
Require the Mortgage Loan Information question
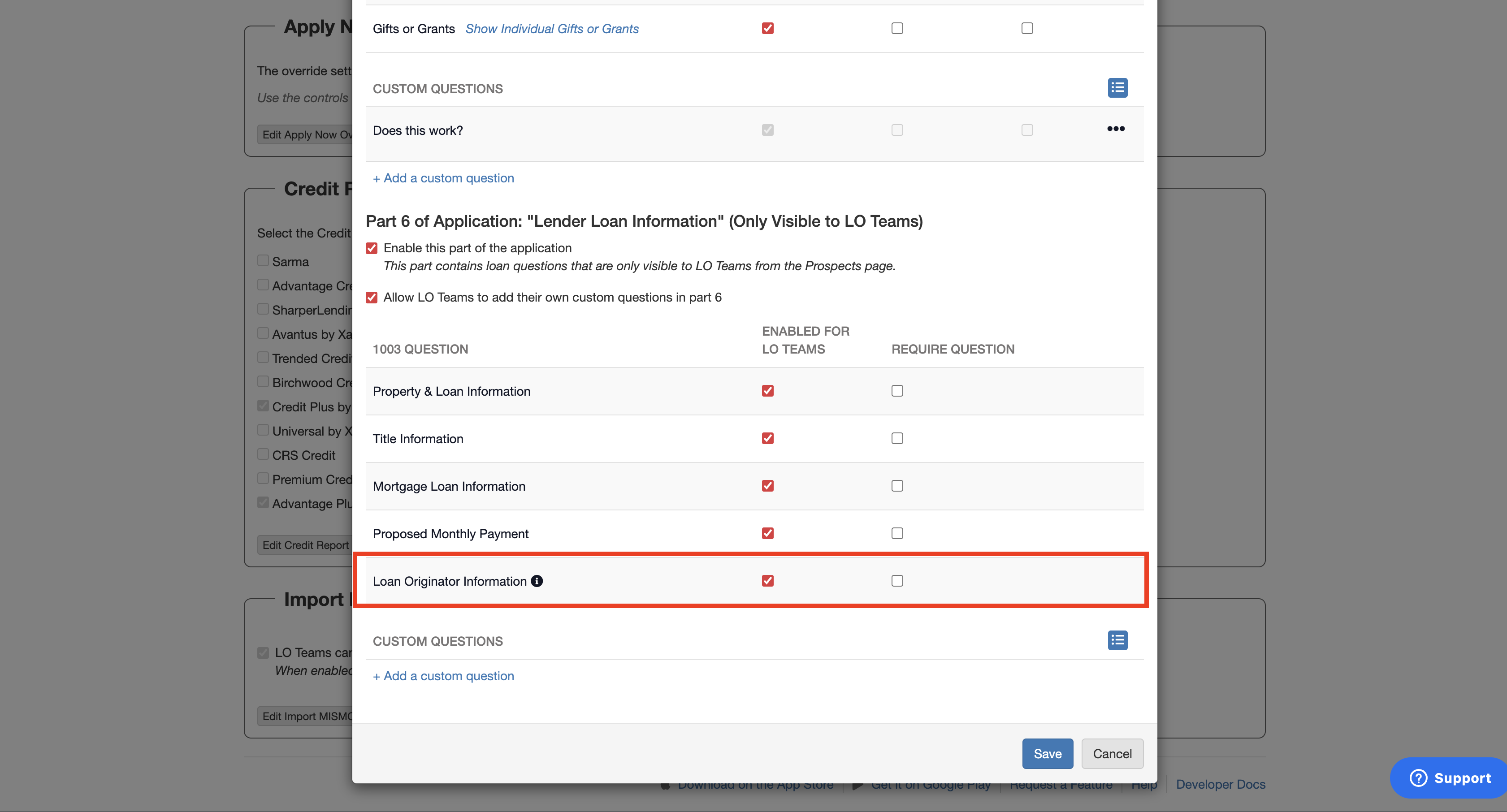pyautogui.click(x=897, y=486)
